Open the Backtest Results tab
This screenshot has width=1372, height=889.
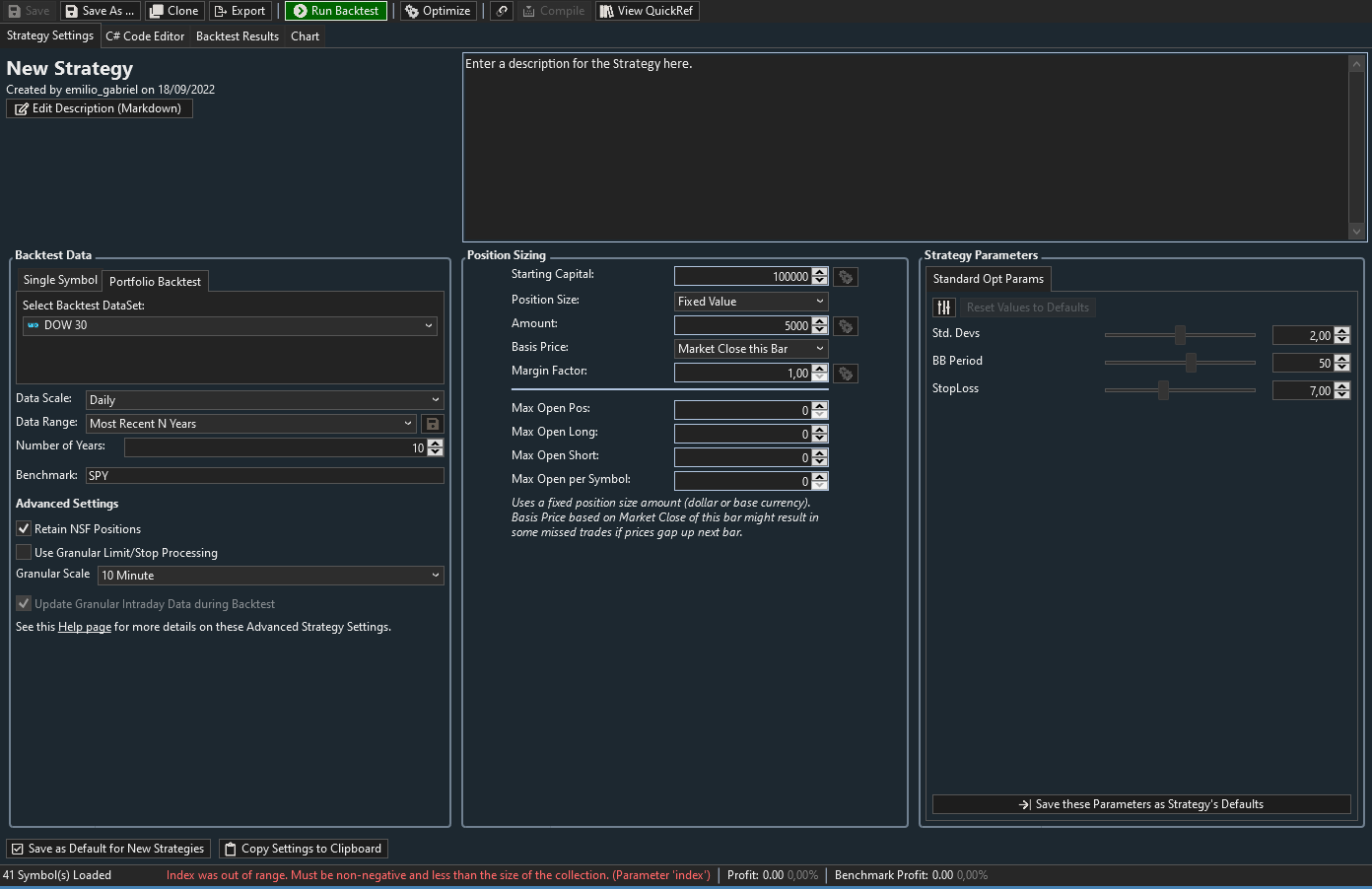[x=238, y=36]
